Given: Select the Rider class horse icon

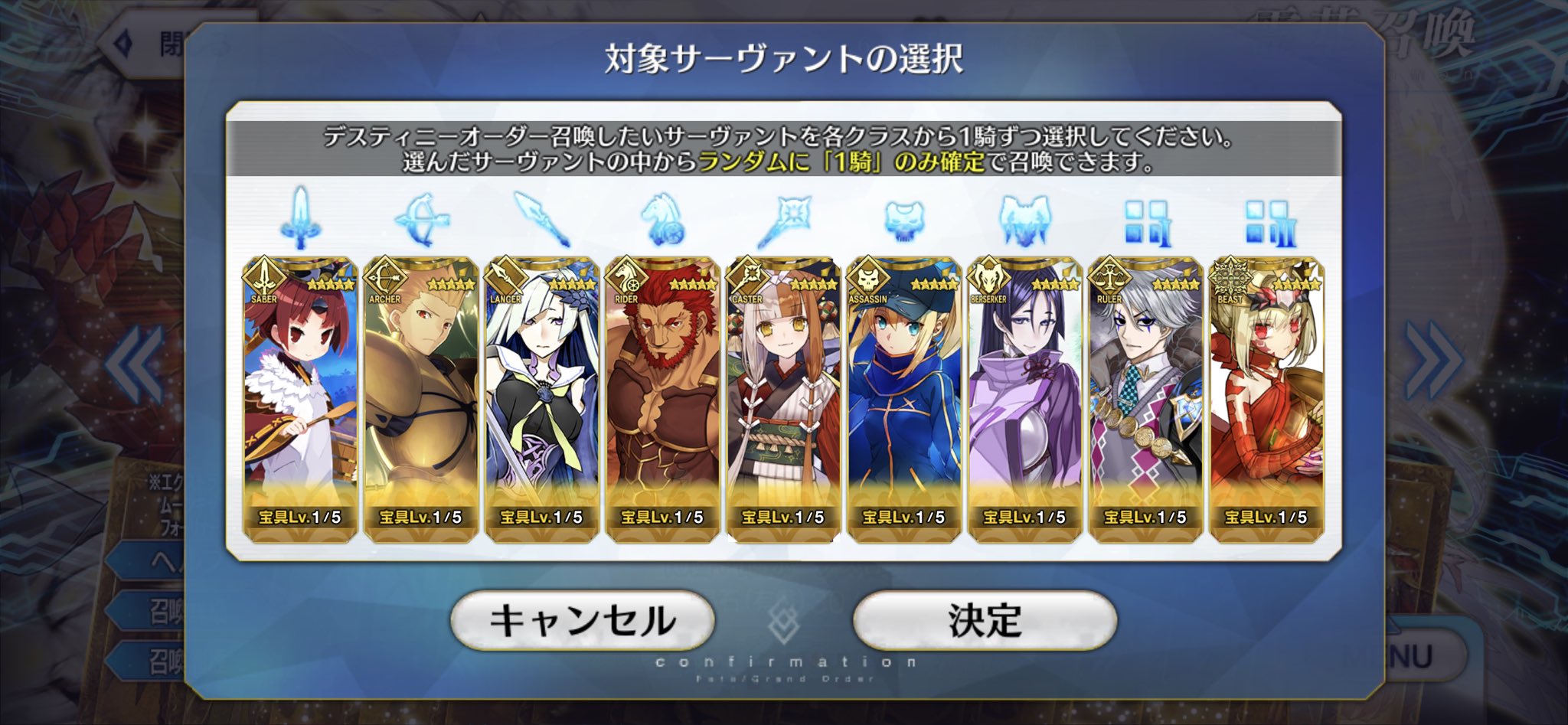Looking at the screenshot, I should 662,219.
